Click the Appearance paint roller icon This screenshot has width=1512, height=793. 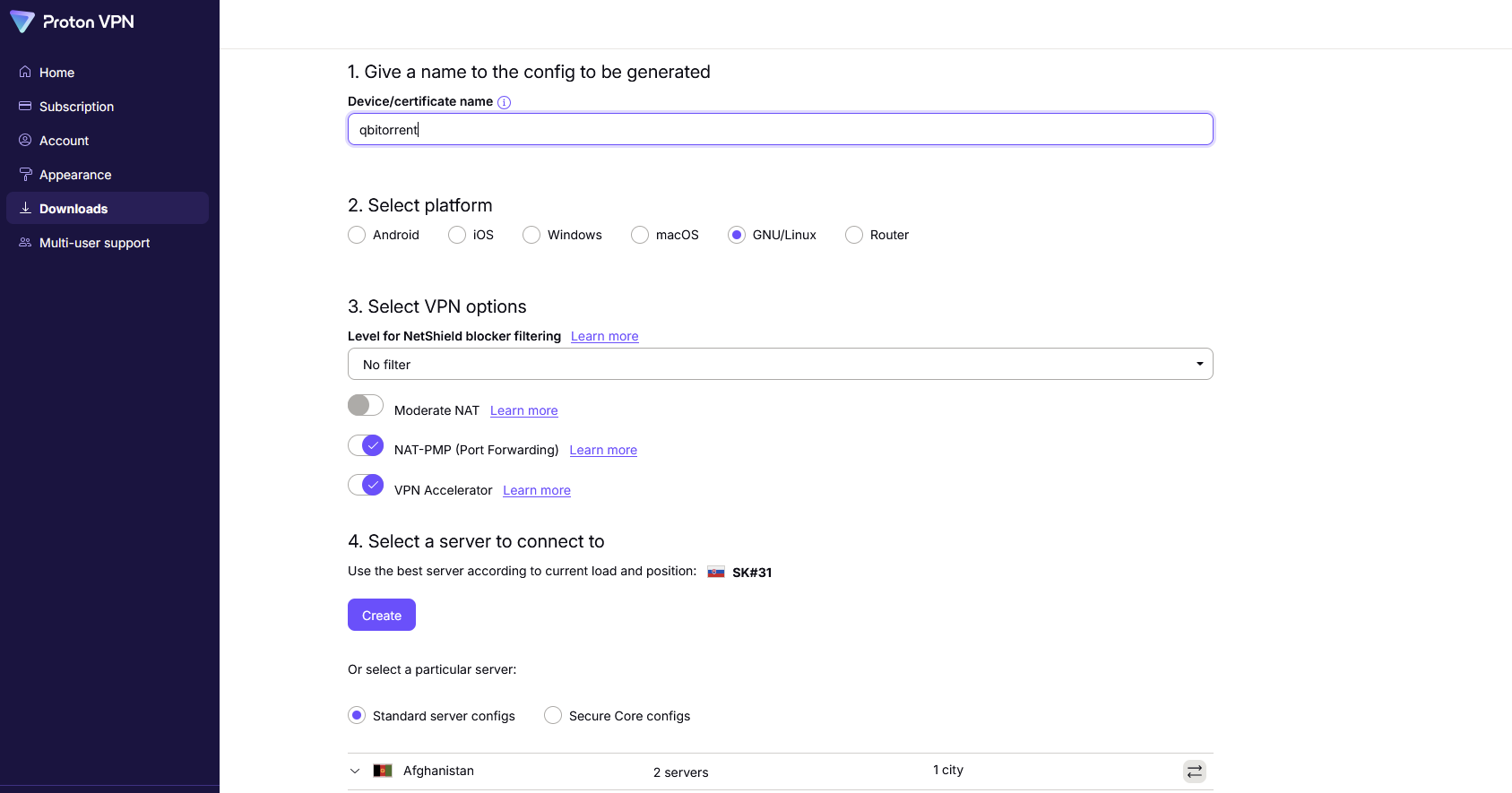25,175
